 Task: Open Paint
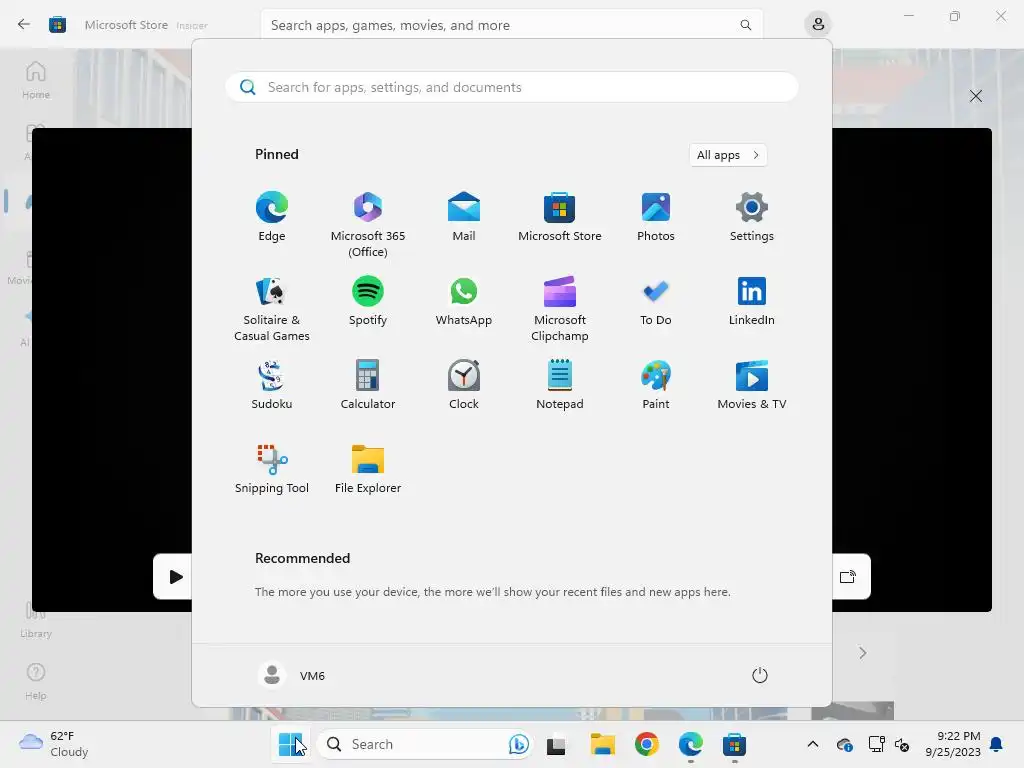tap(656, 385)
